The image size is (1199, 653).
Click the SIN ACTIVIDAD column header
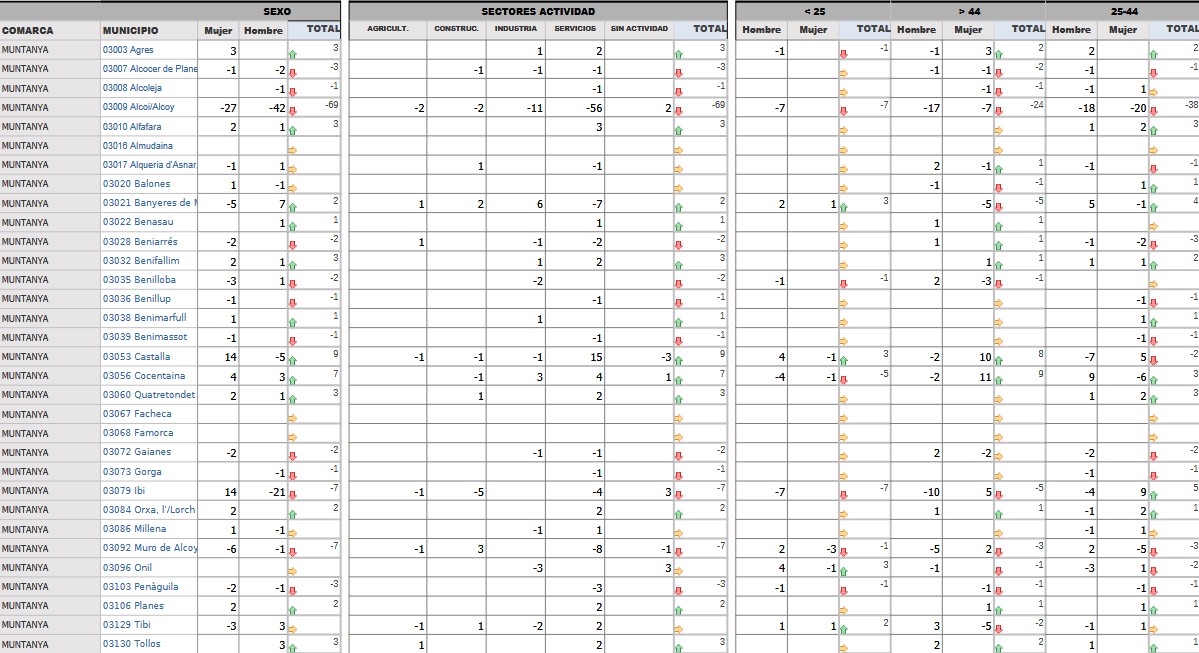click(x=639, y=29)
